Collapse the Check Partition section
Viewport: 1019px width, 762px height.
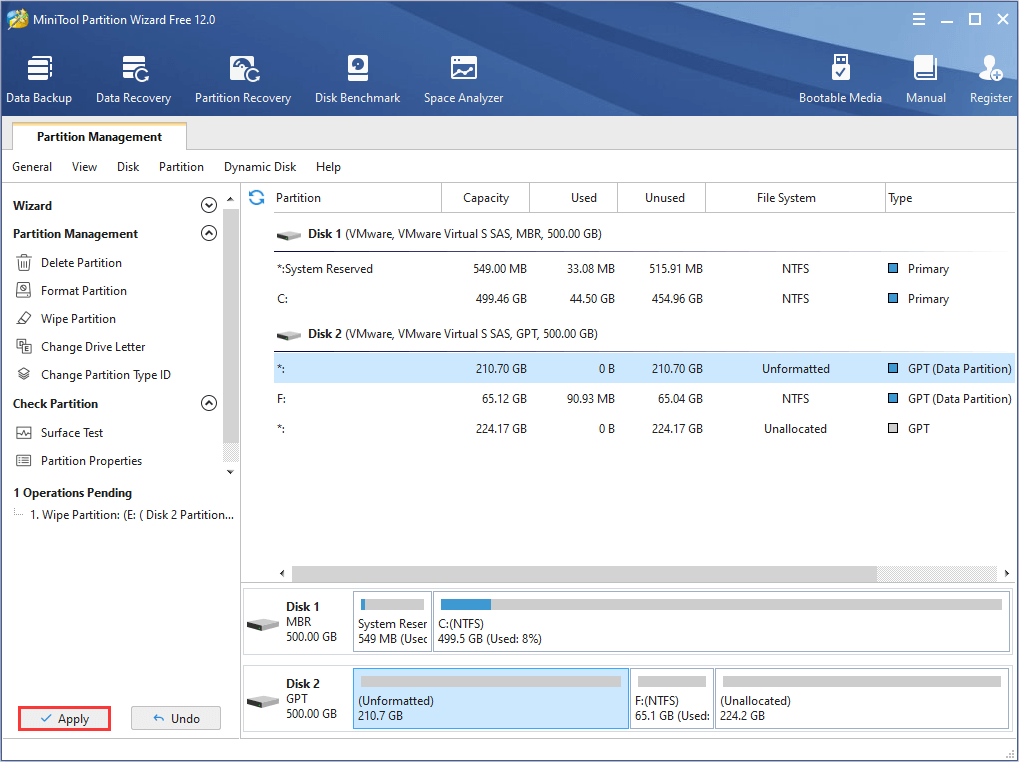point(209,403)
